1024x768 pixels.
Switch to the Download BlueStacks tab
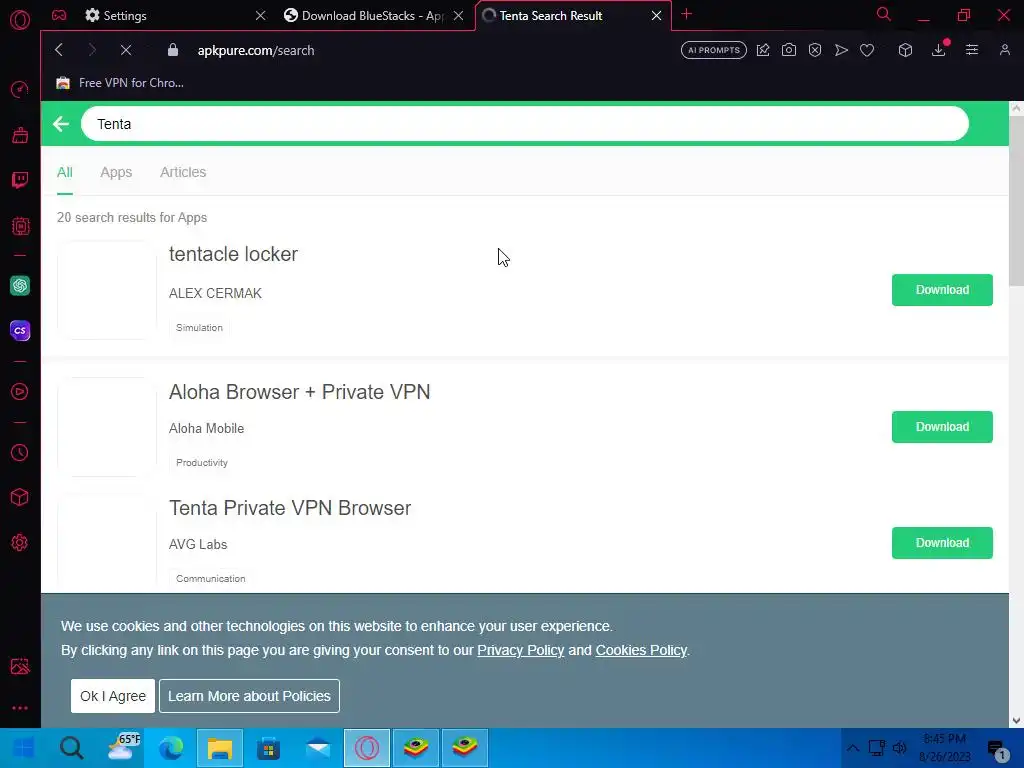(x=372, y=15)
